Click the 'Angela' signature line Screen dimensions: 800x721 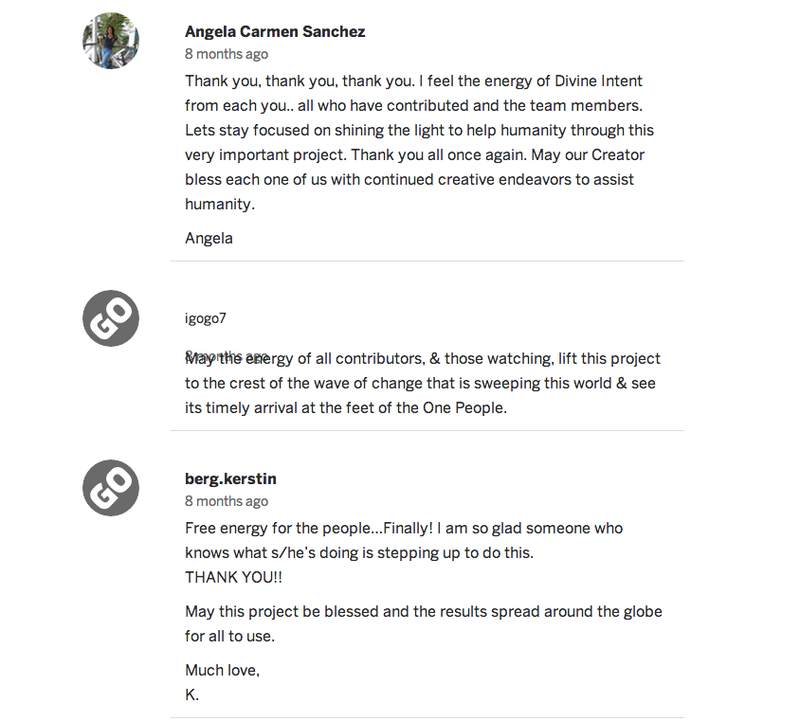[209, 238]
